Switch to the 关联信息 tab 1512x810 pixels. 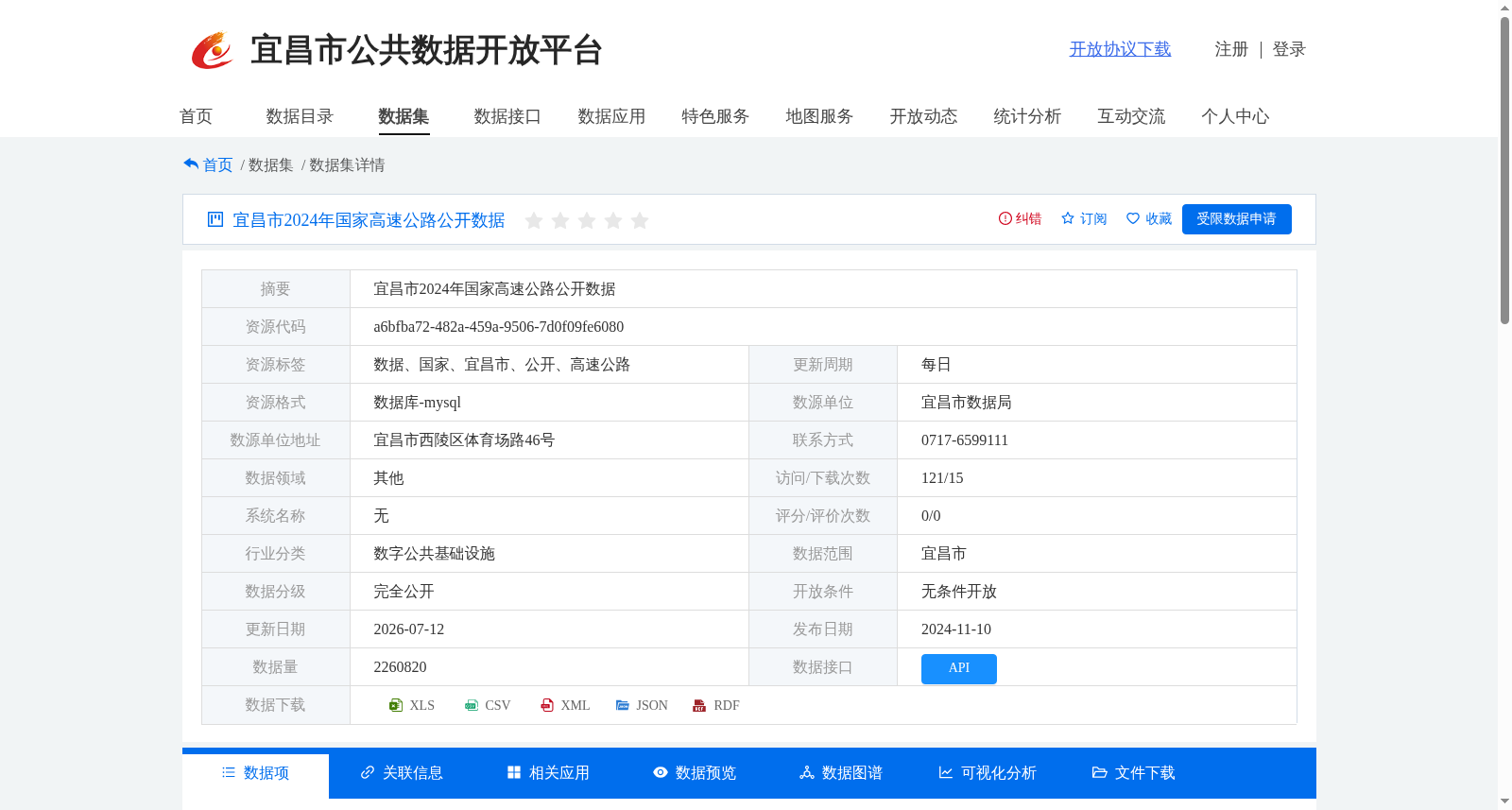pyautogui.click(x=402, y=773)
